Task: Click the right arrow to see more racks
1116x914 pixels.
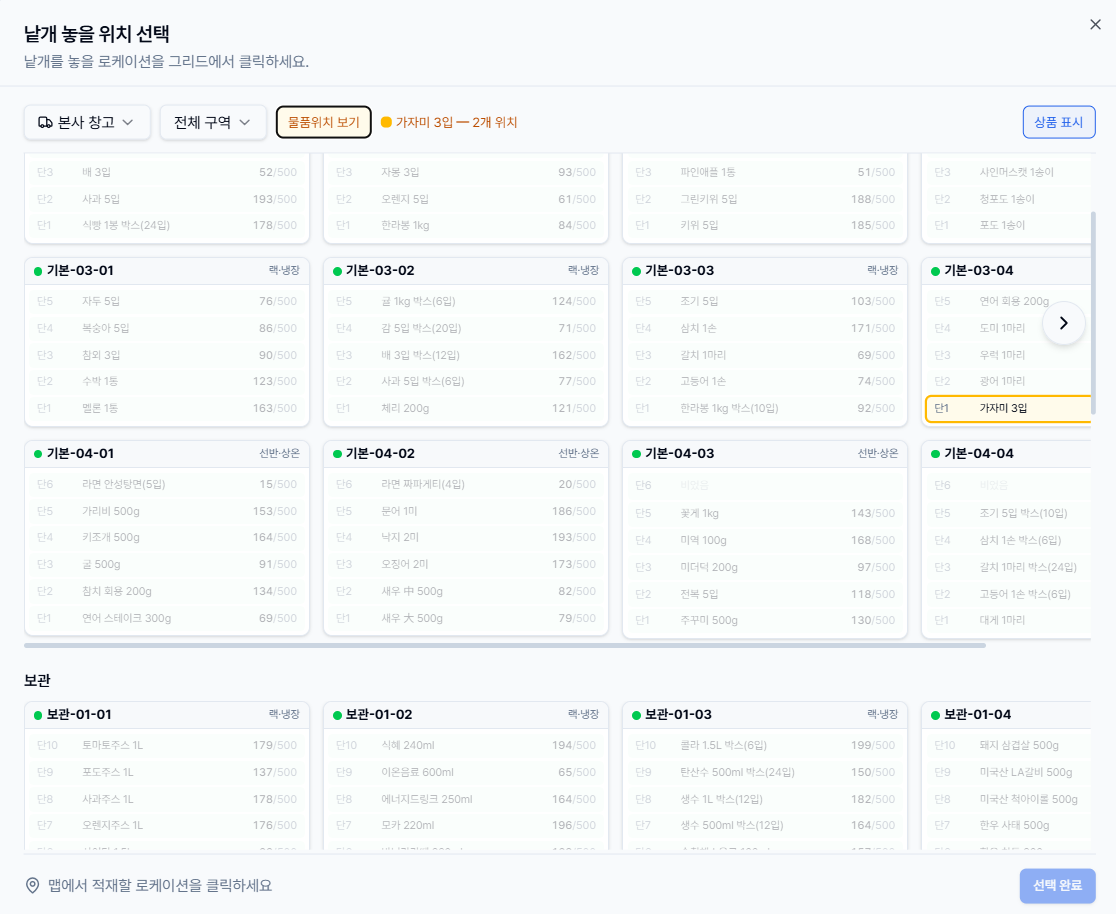Action: point(1063,323)
